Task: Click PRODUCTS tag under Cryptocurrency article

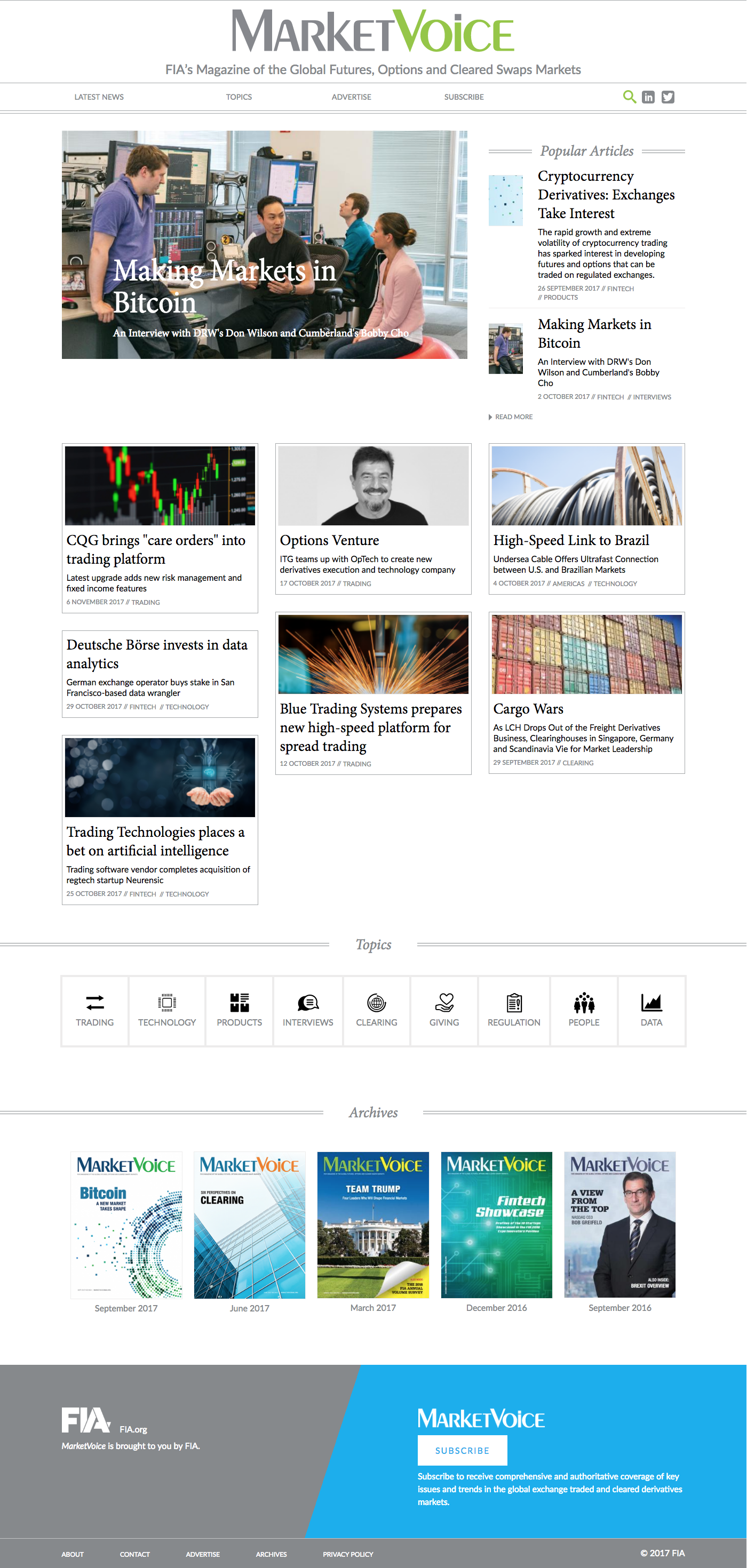Action: [561, 298]
